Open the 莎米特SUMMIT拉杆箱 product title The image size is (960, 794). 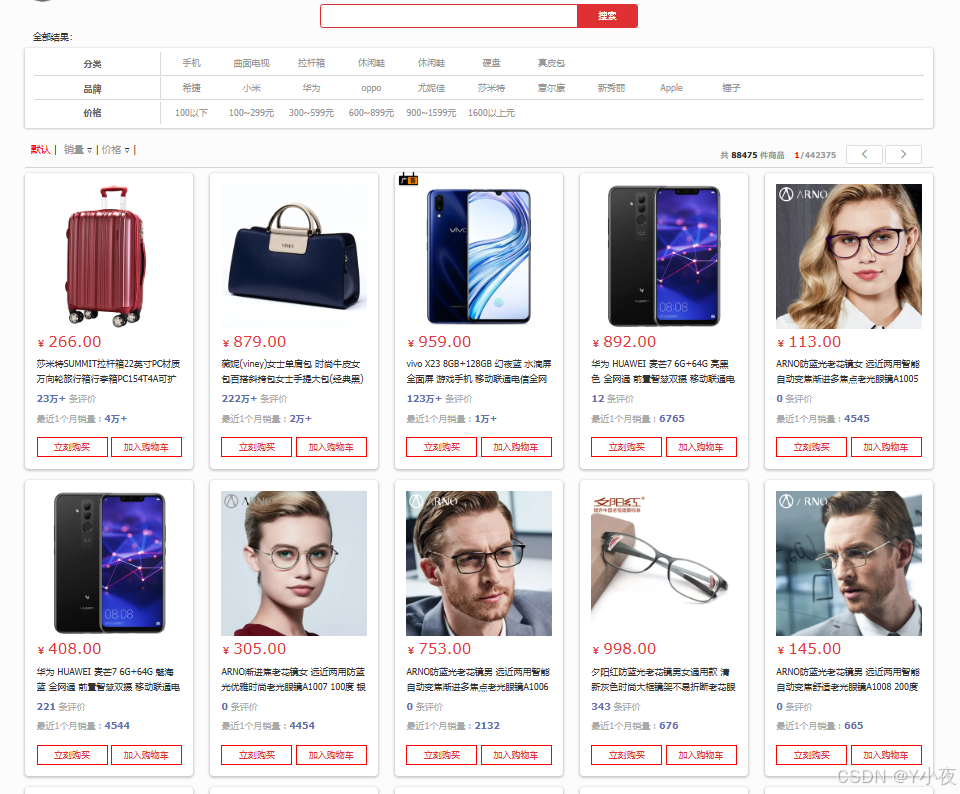click(108, 371)
